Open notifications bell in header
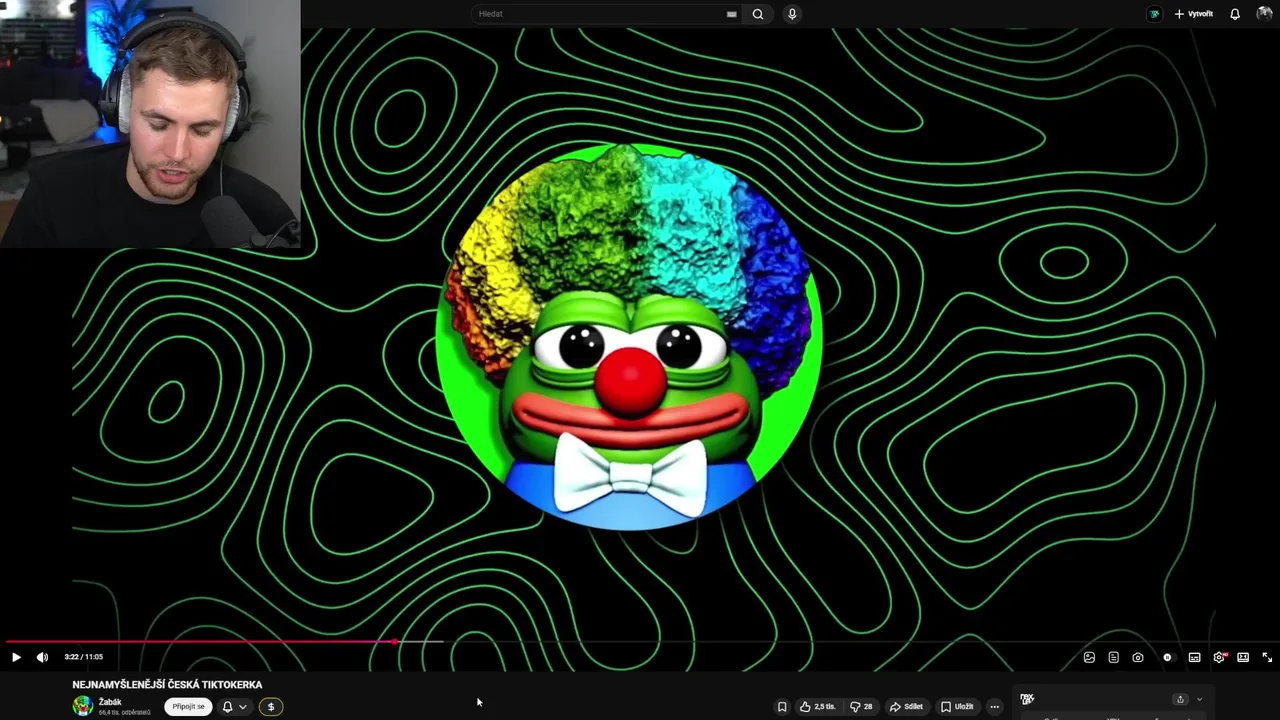The height and width of the screenshot is (720, 1280). click(x=1235, y=14)
